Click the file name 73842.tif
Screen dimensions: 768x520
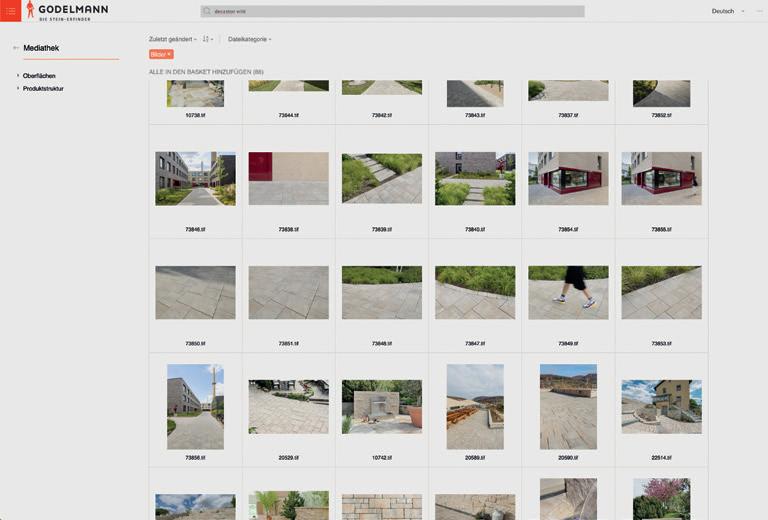point(382,115)
